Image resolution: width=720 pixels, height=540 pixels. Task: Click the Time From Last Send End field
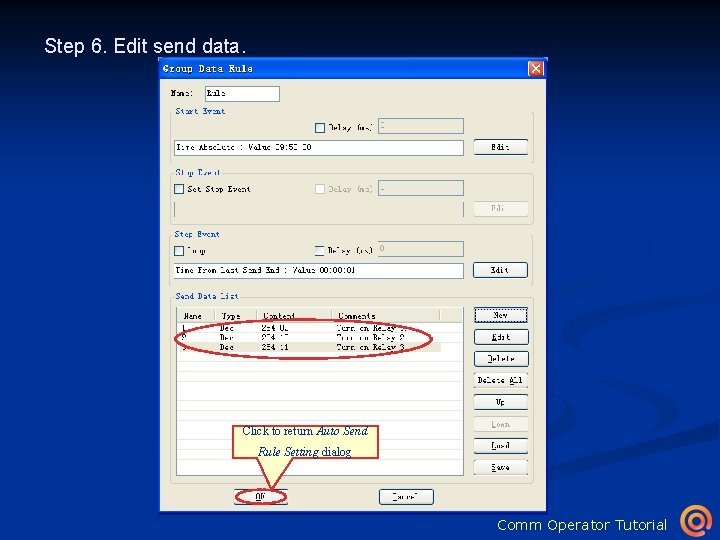(319, 270)
